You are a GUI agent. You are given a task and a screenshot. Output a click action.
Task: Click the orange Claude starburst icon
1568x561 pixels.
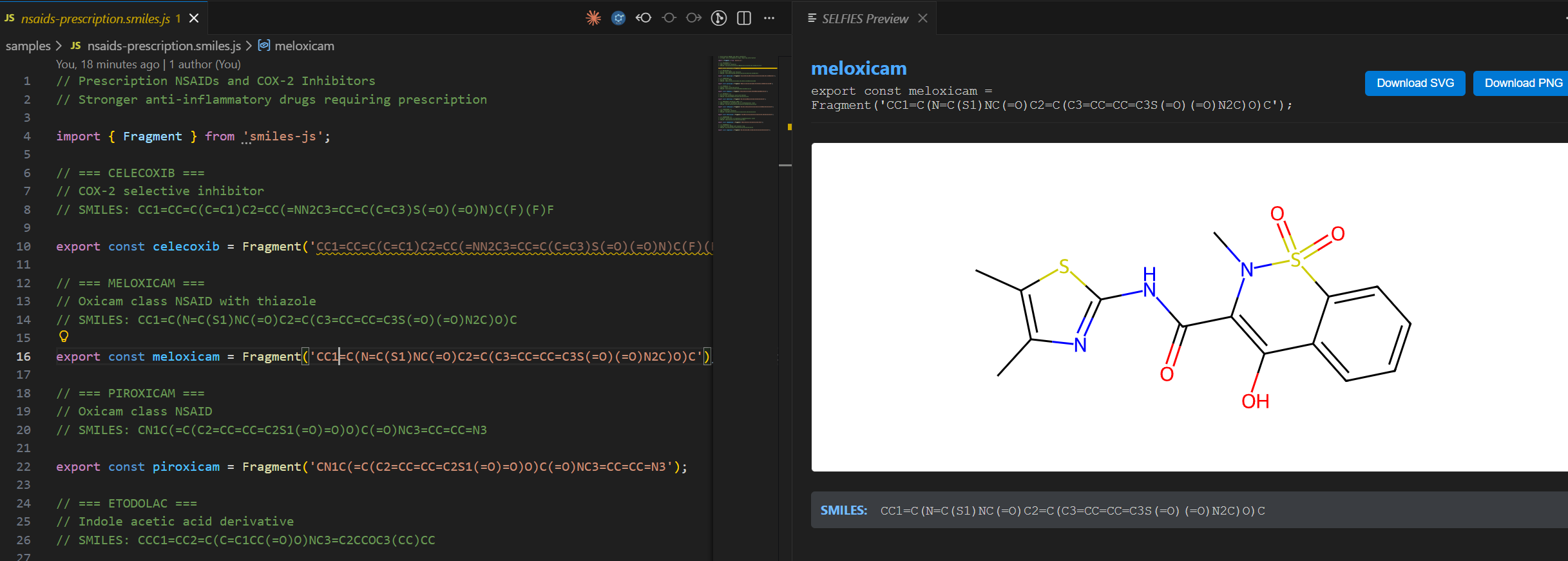(x=593, y=18)
